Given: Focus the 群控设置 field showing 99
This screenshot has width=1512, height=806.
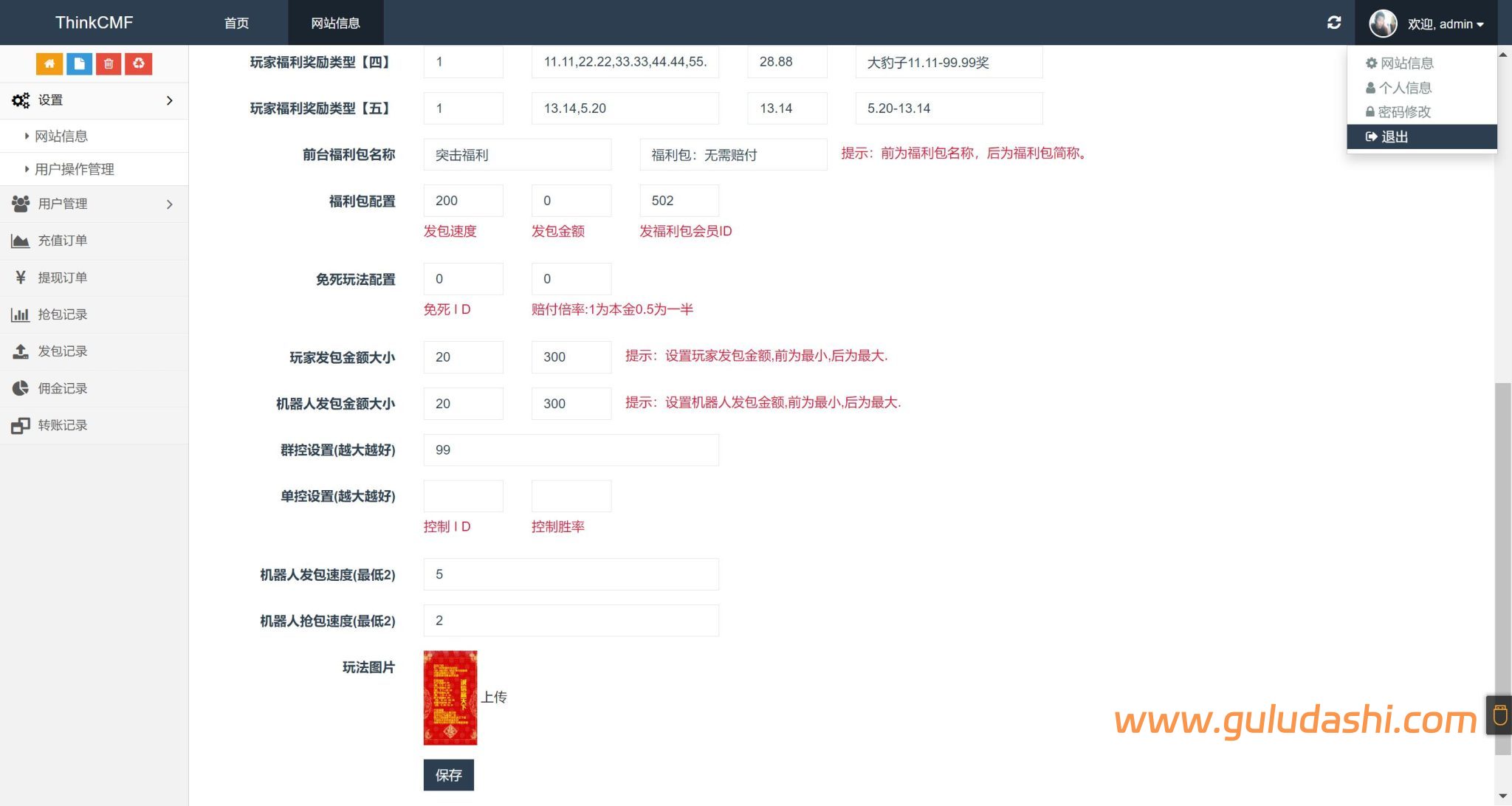Looking at the screenshot, I should pos(571,450).
